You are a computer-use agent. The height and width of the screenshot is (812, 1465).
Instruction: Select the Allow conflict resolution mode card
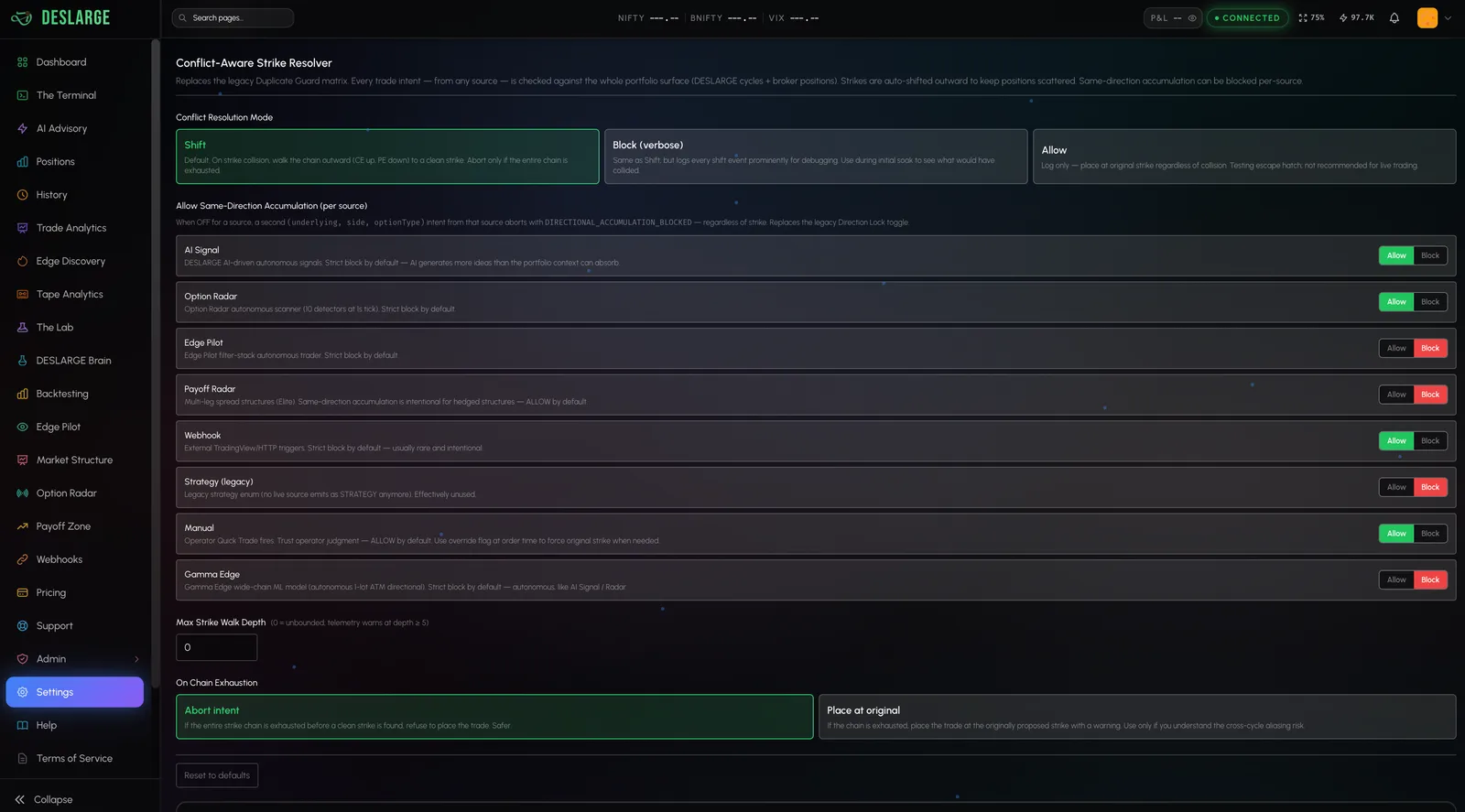pyautogui.click(x=1244, y=157)
